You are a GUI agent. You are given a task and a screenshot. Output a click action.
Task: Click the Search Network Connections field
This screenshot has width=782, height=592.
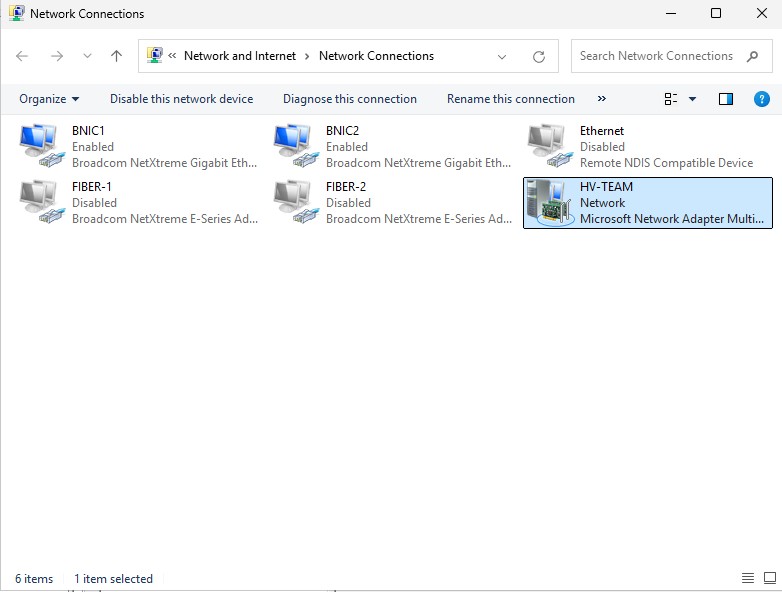pyautogui.click(x=657, y=56)
